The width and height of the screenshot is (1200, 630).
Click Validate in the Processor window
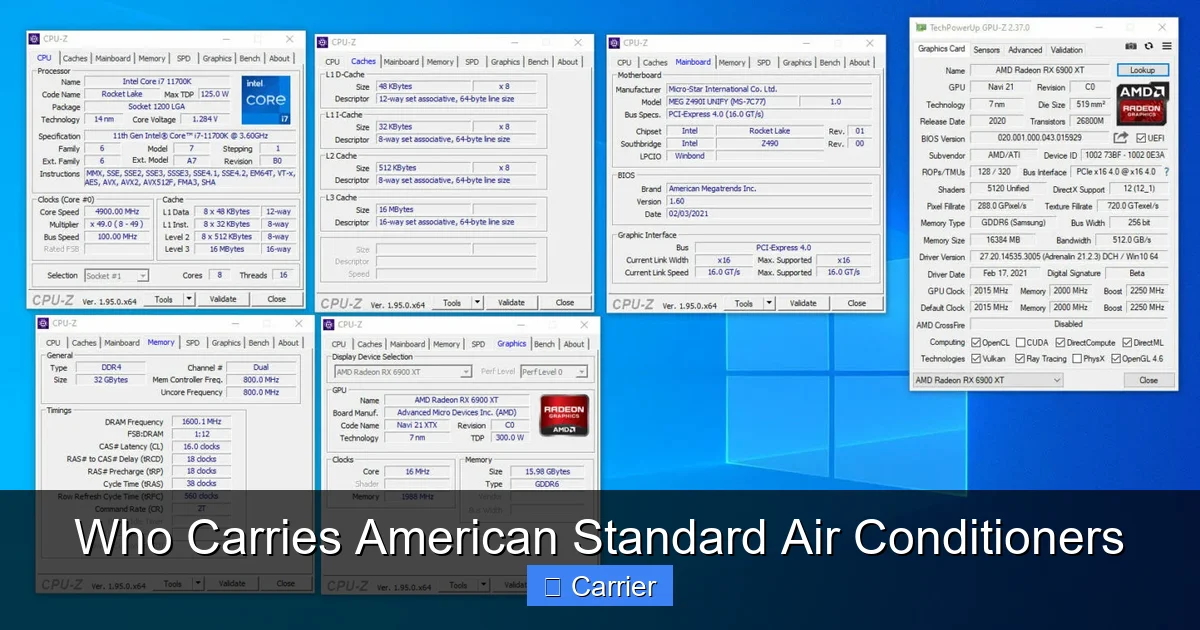pos(223,299)
